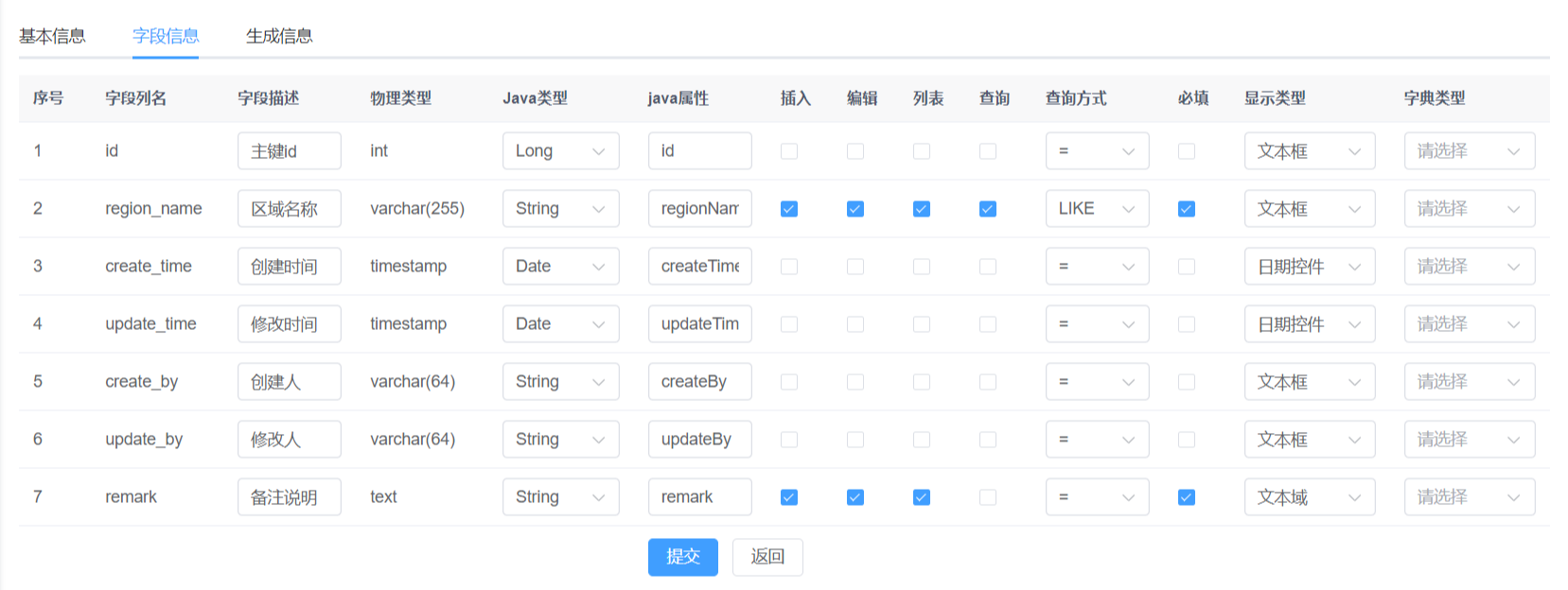Open 显示类型 dropdown showing 文本域
The width and height of the screenshot is (1568, 590).
point(1309,497)
